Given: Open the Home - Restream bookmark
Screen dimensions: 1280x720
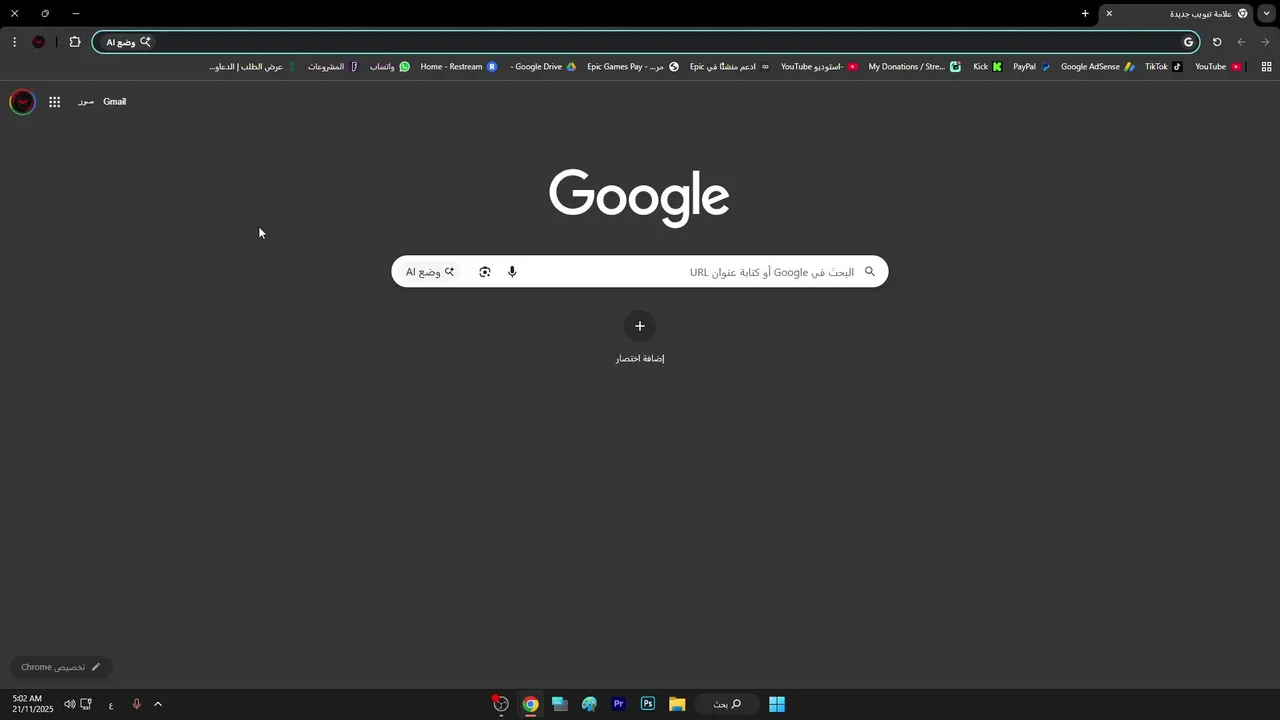Looking at the screenshot, I should [x=458, y=67].
